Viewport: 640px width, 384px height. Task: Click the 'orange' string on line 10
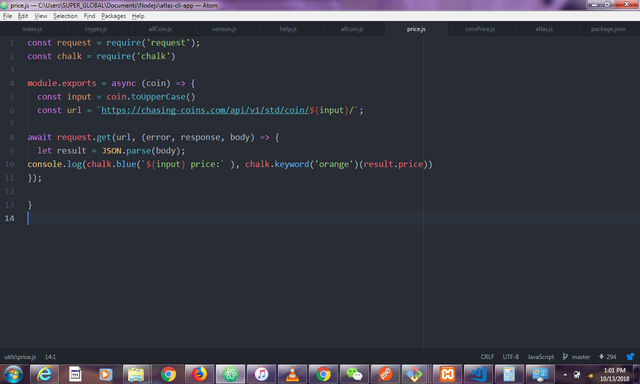pyautogui.click(x=334, y=164)
